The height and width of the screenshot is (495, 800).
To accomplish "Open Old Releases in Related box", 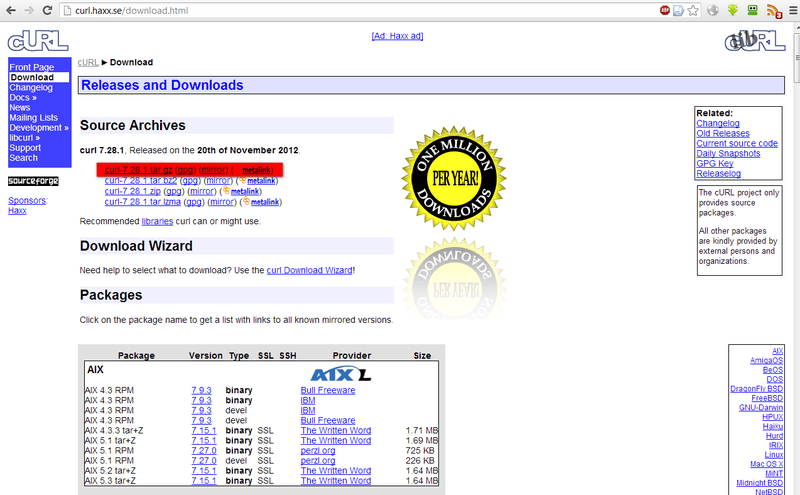I will click(723, 133).
